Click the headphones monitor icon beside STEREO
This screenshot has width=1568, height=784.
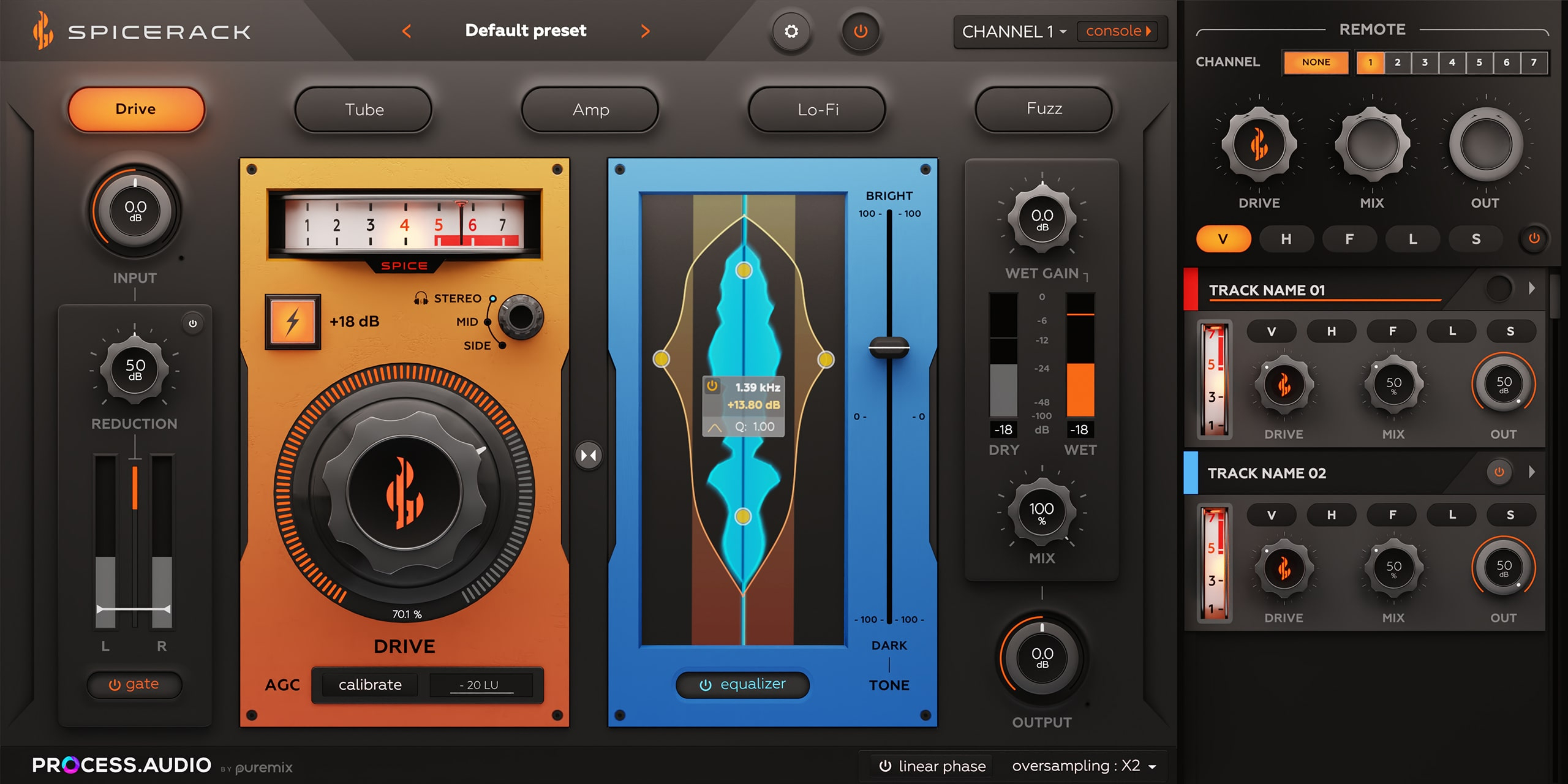pos(421,298)
